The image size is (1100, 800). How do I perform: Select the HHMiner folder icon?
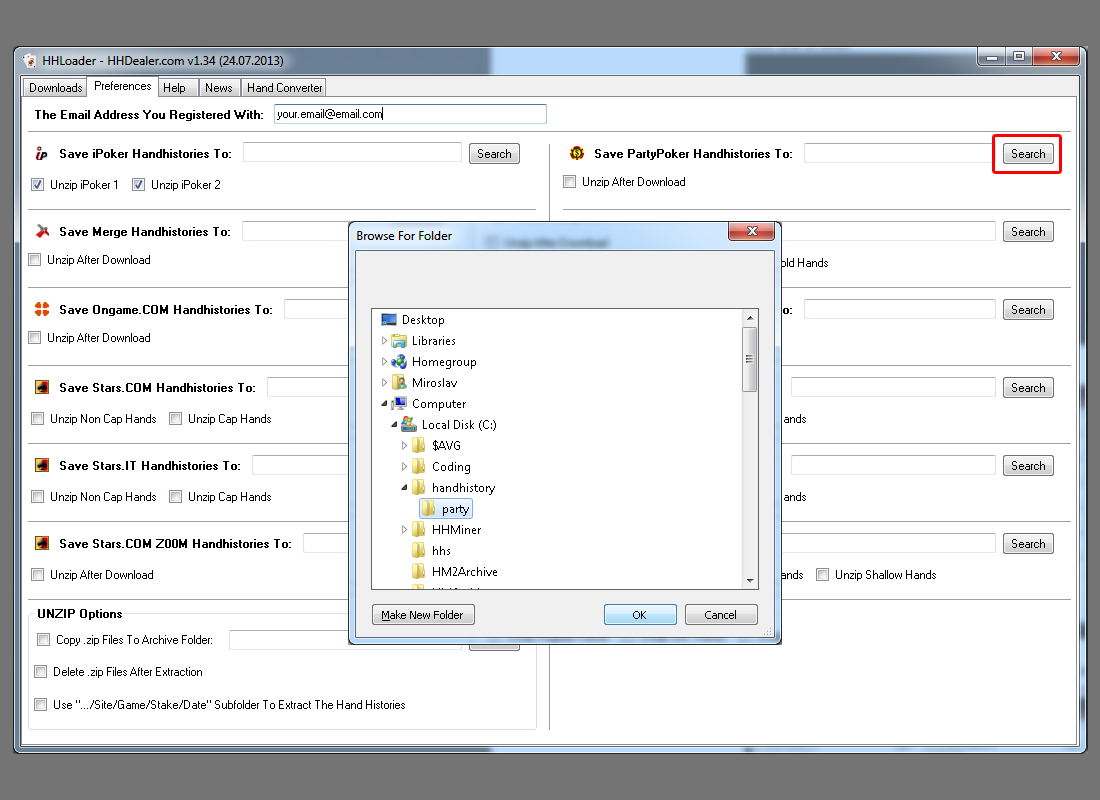coord(419,530)
